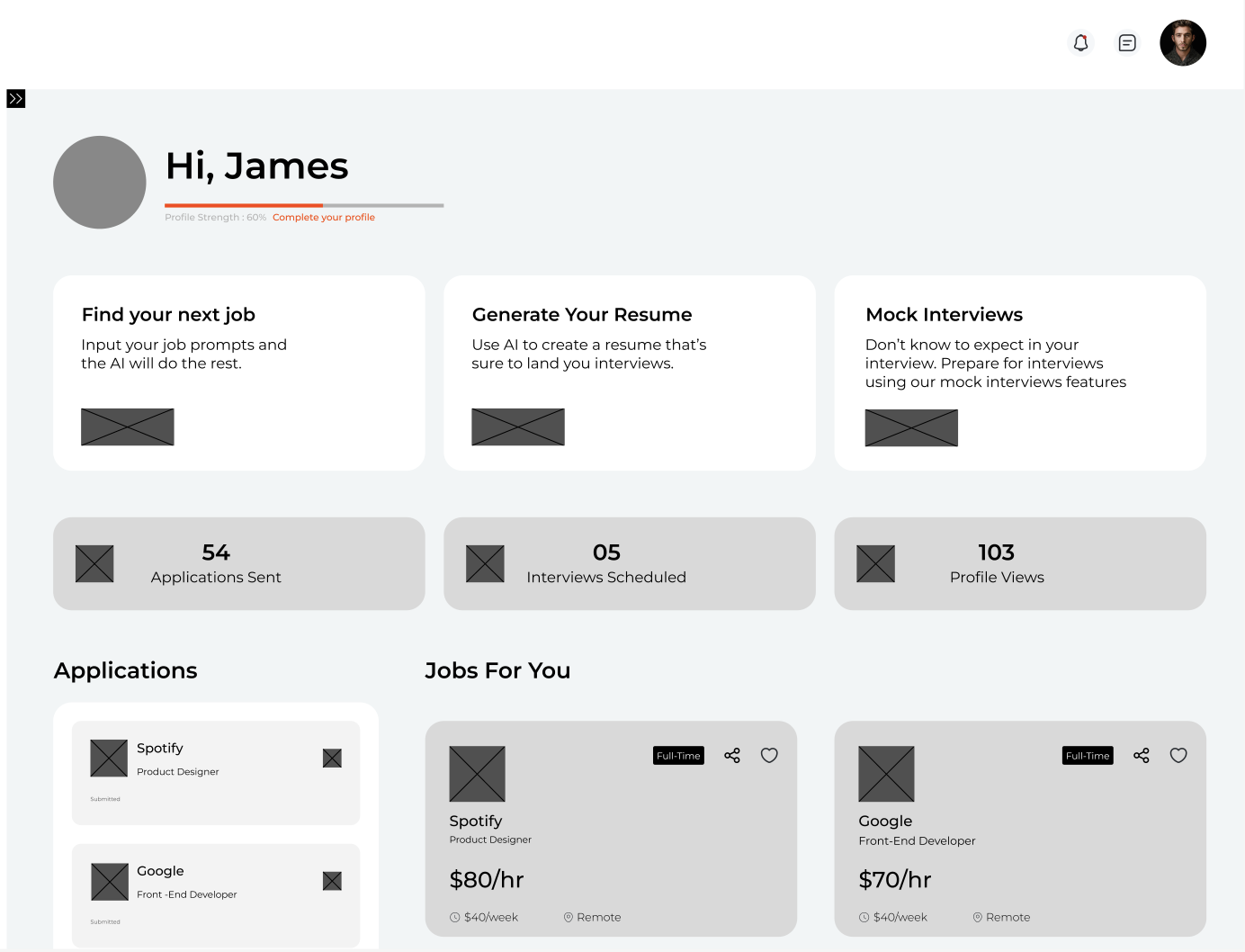Click the clock icon on Spotify job card
This screenshot has height=952, width=1245.
point(455,917)
